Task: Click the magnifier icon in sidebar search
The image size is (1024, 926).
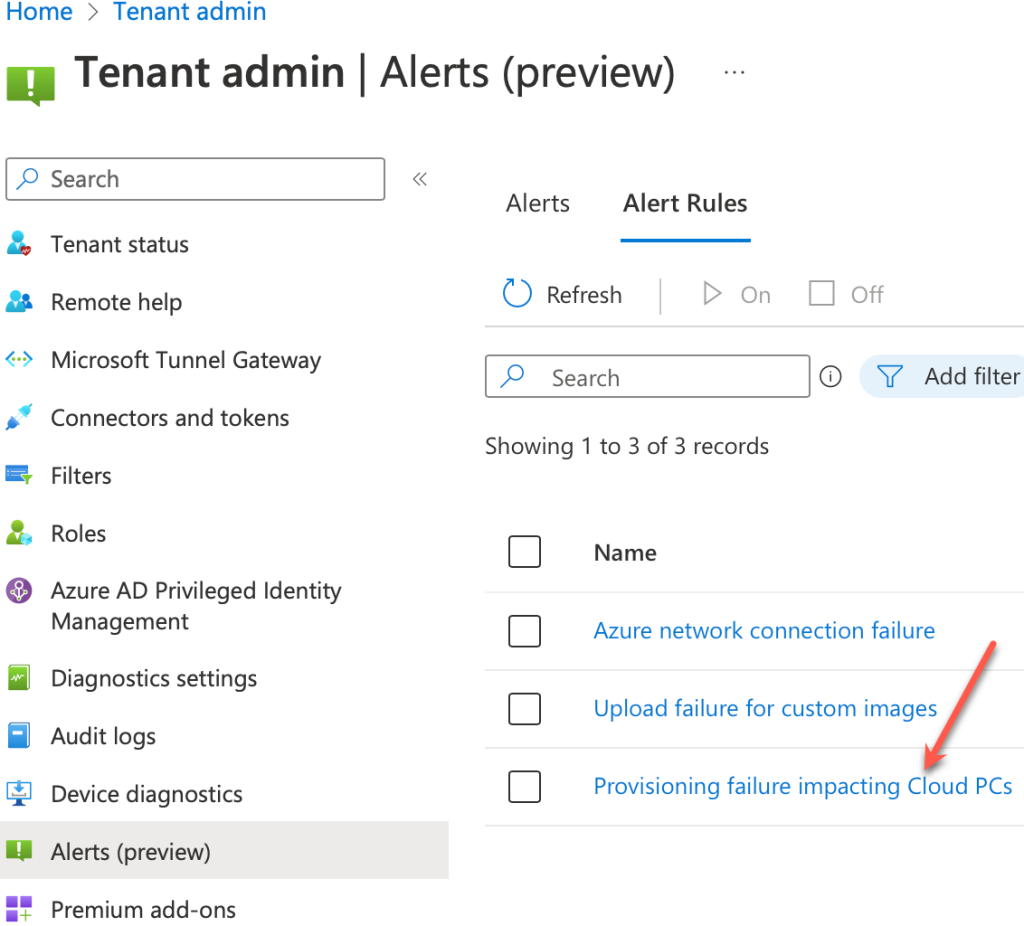Action: [27, 178]
